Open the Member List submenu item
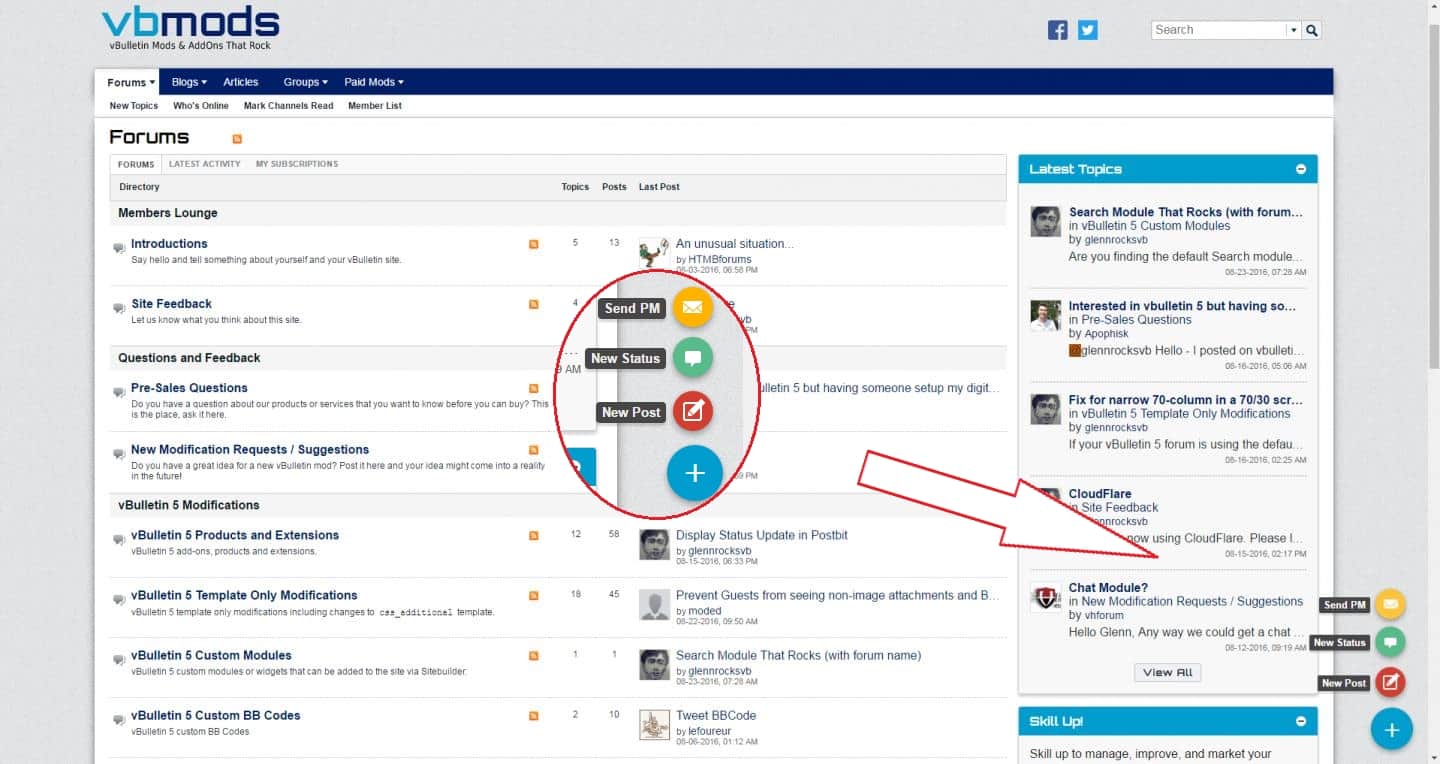 point(375,106)
